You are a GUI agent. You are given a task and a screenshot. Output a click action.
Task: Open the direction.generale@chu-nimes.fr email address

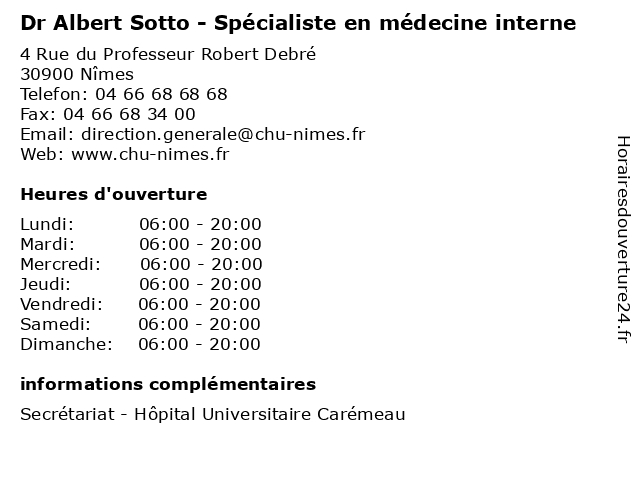(223, 134)
